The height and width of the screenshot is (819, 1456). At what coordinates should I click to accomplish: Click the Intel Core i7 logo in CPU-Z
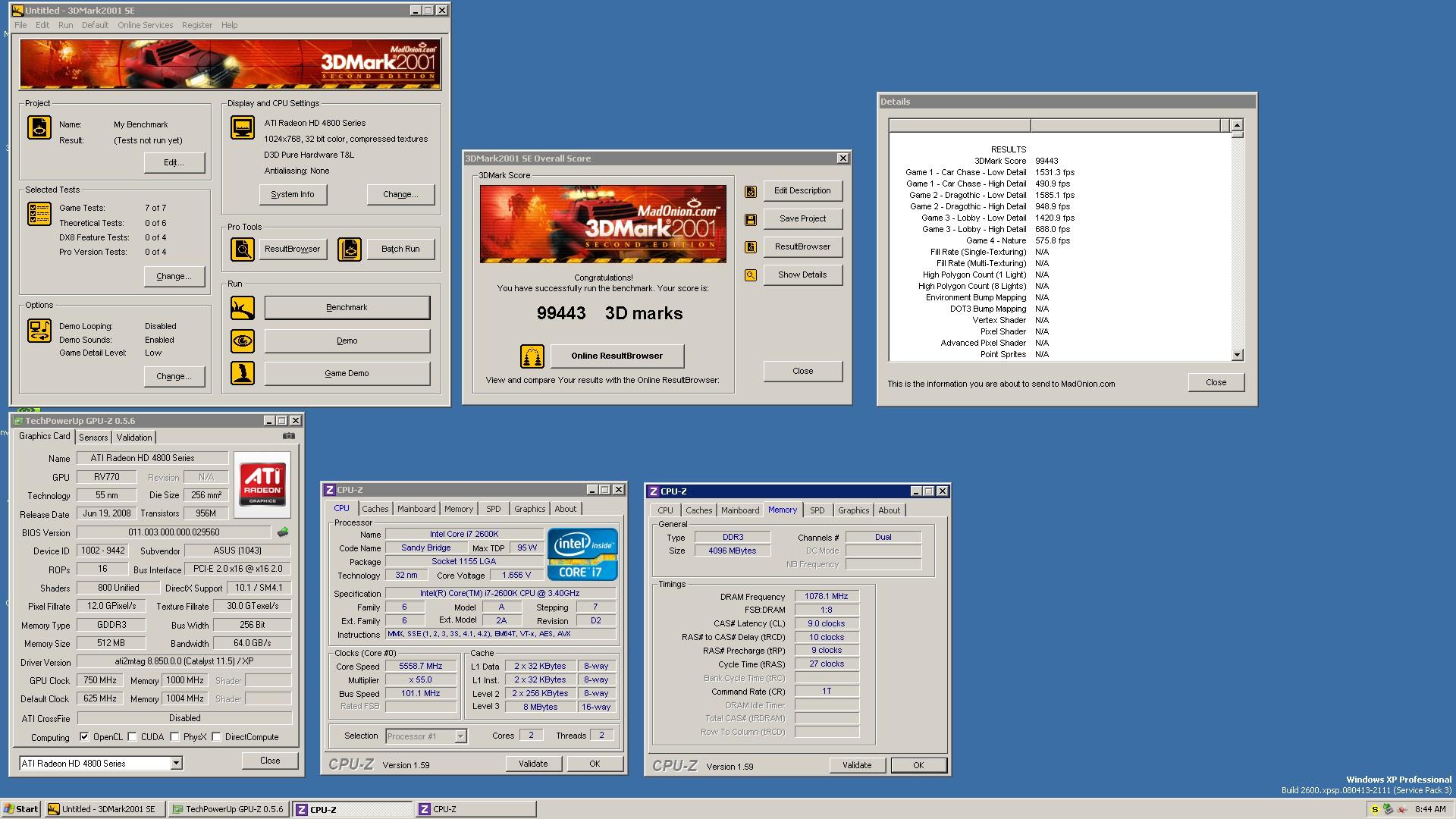point(582,554)
